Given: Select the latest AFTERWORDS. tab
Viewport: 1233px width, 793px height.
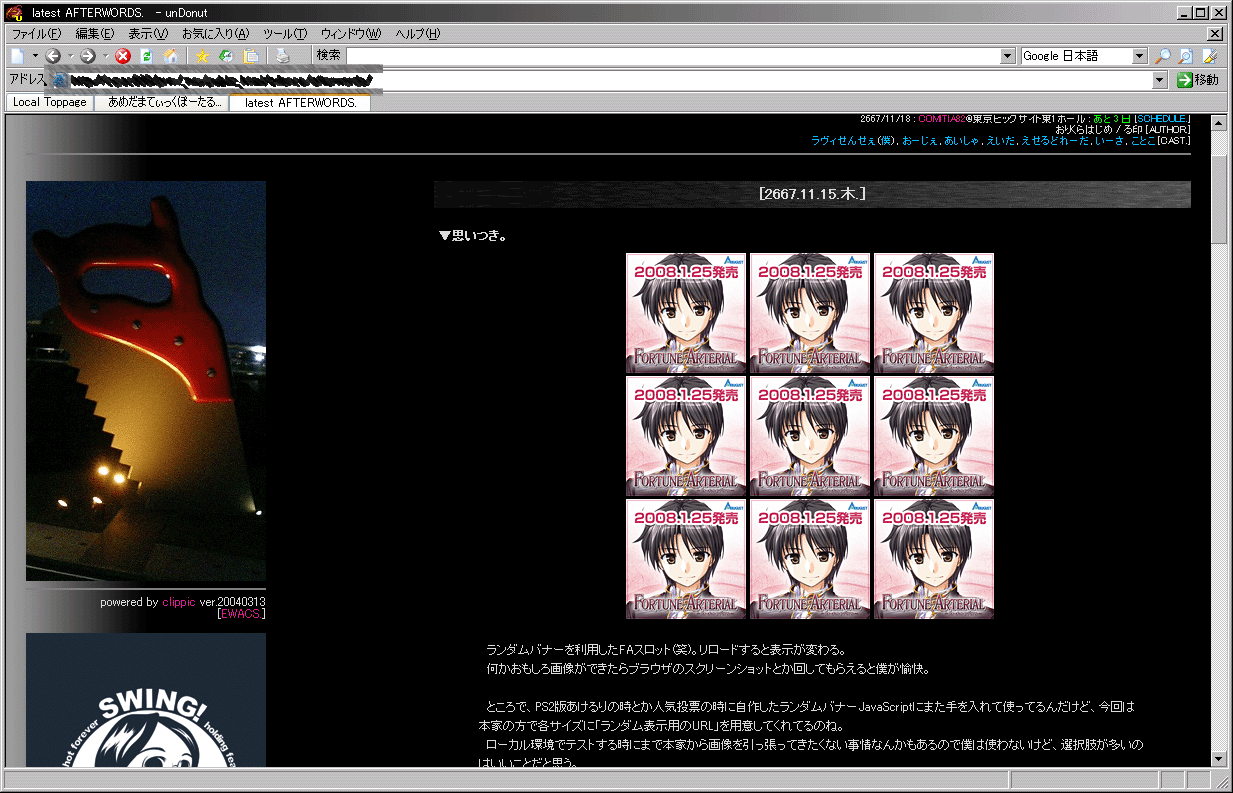Looking at the screenshot, I should coord(300,102).
